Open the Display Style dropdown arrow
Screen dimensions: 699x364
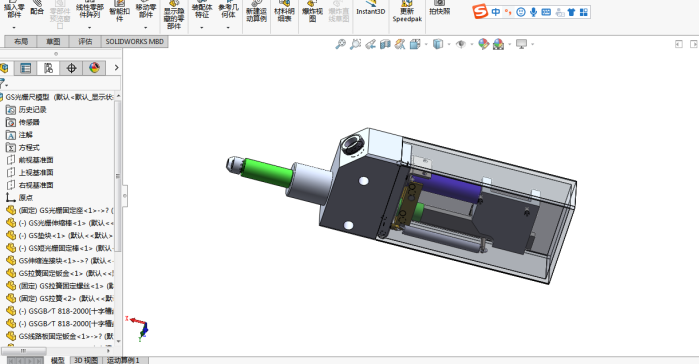[x=449, y=44]
